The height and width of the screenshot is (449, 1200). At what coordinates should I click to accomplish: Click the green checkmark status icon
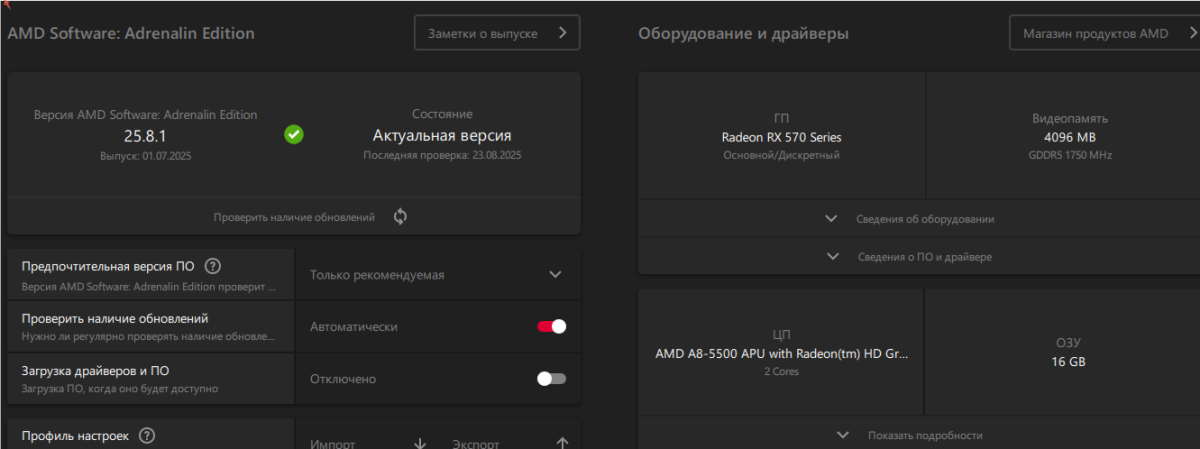[x=294, y=134]
